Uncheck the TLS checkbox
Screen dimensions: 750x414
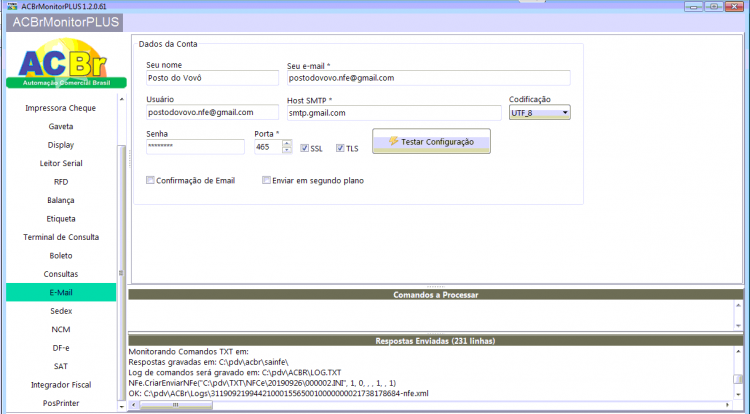coord(340,148)
